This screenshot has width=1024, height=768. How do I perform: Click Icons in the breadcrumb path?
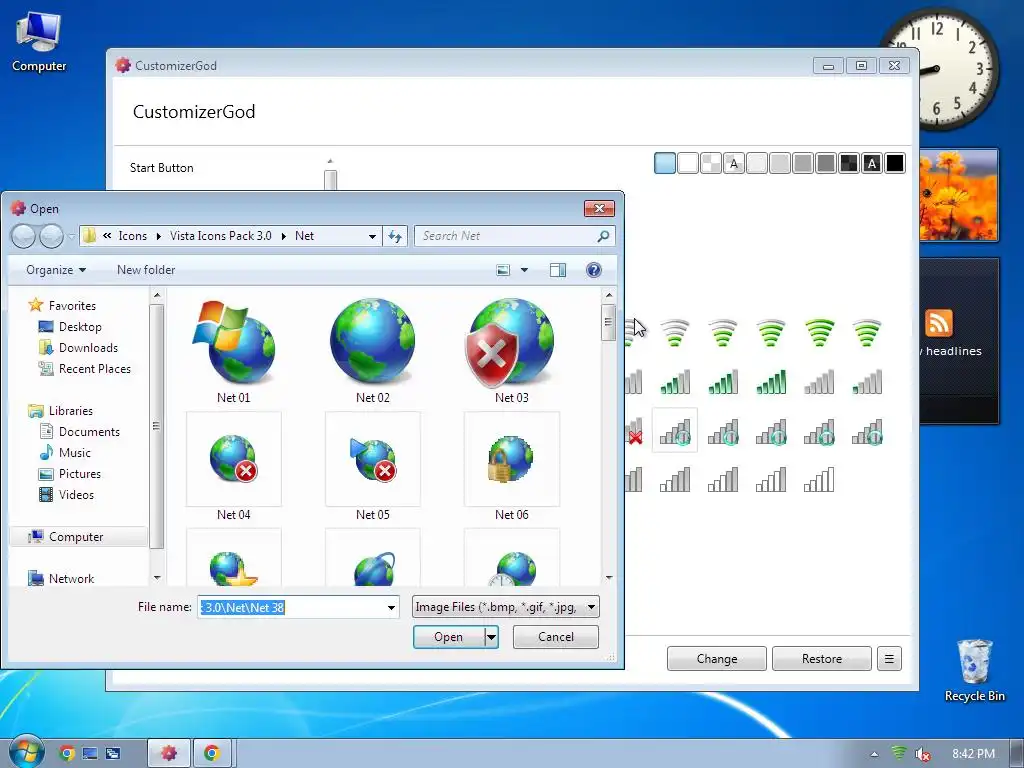pyautogui.click(x=133, y=236)
